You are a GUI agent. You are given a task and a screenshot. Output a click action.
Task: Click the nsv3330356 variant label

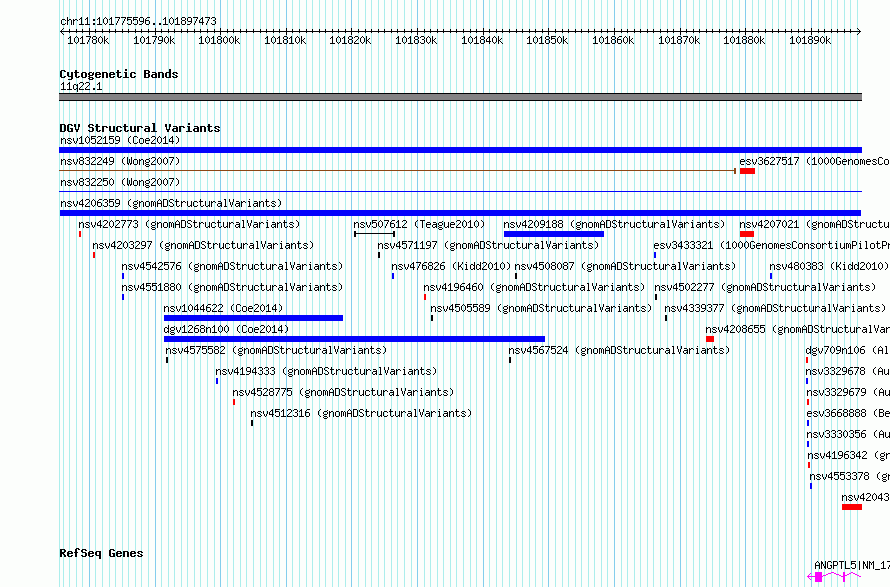(848, 434)
